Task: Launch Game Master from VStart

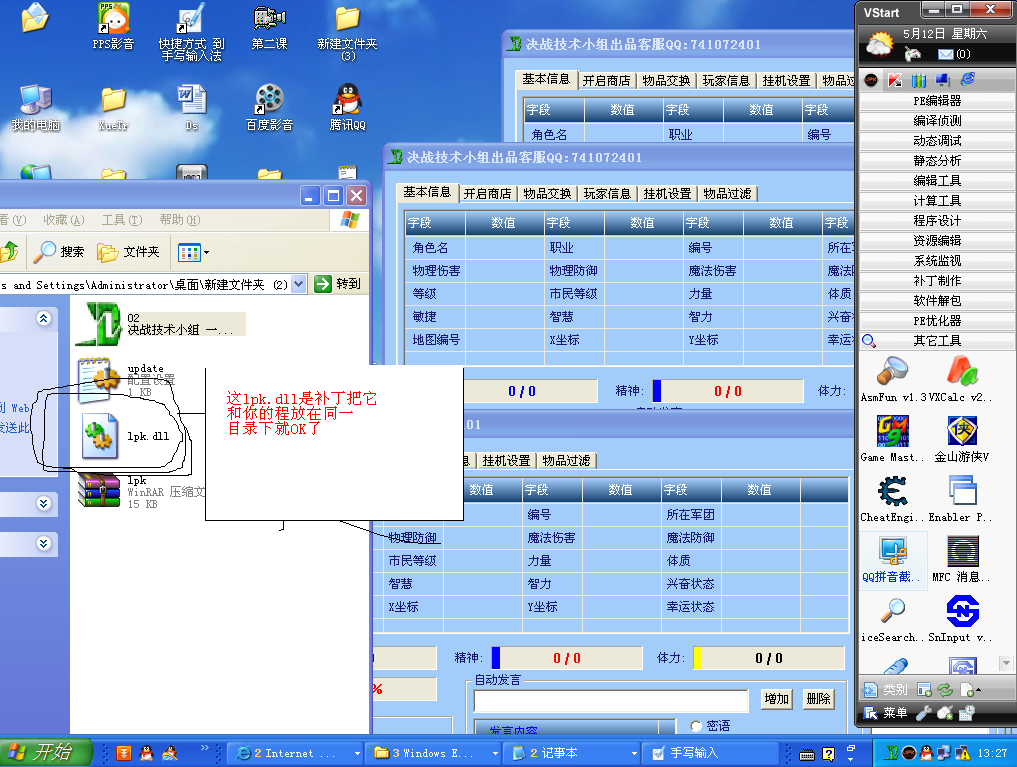Action: (x=893, y=439)
